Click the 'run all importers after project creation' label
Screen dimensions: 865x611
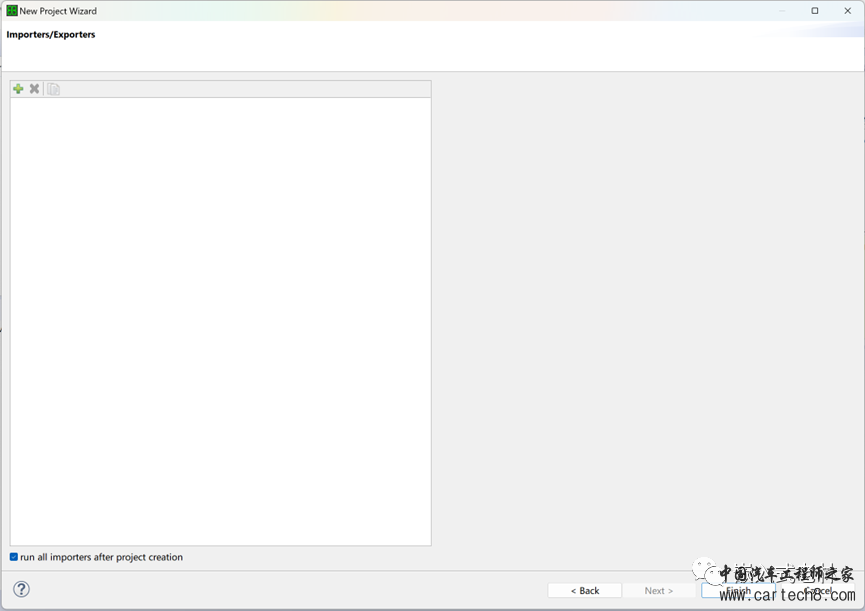pyautogui.click(x=101, y=557)
